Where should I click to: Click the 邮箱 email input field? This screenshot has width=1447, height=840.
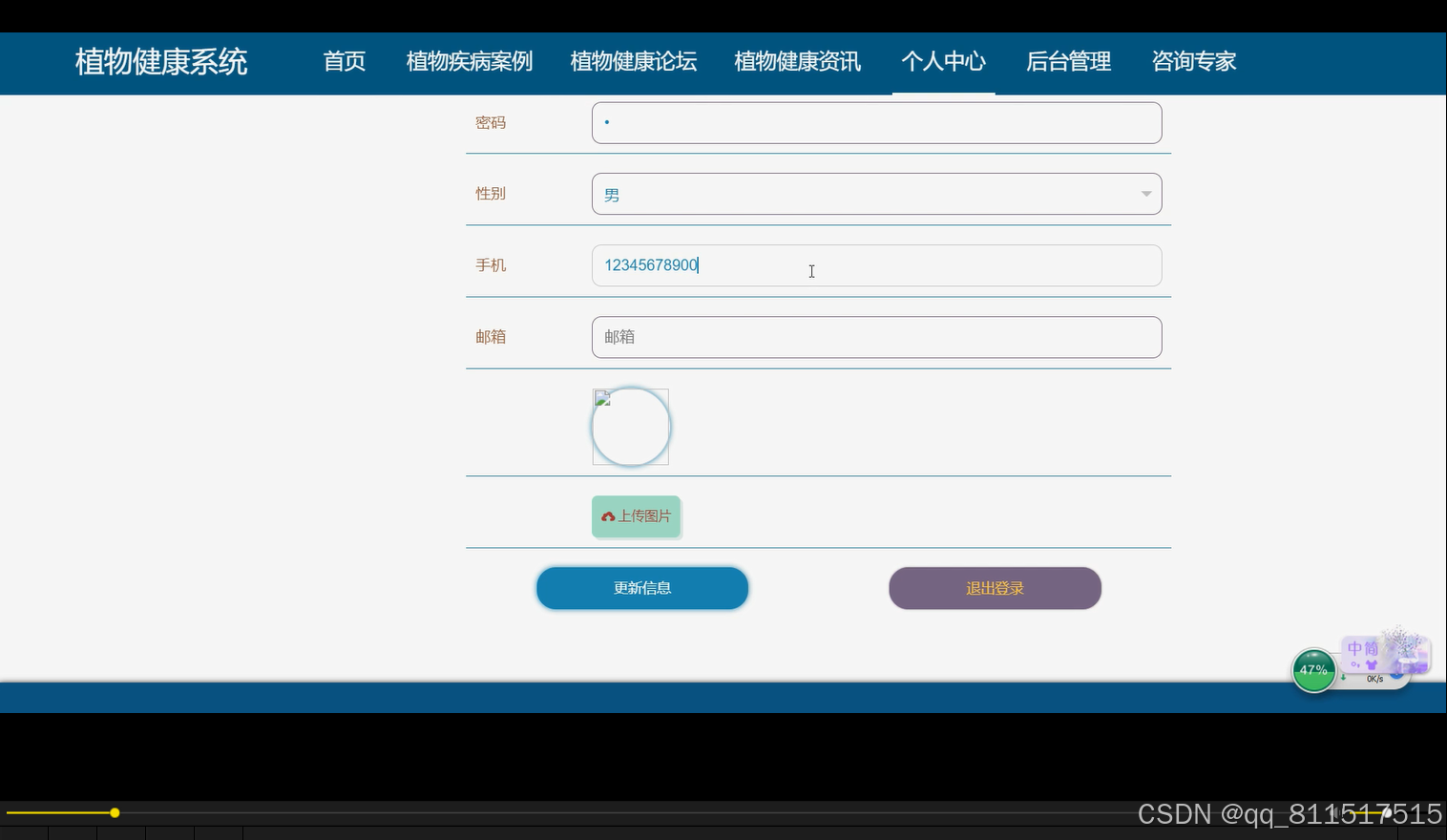click(875, 337)
